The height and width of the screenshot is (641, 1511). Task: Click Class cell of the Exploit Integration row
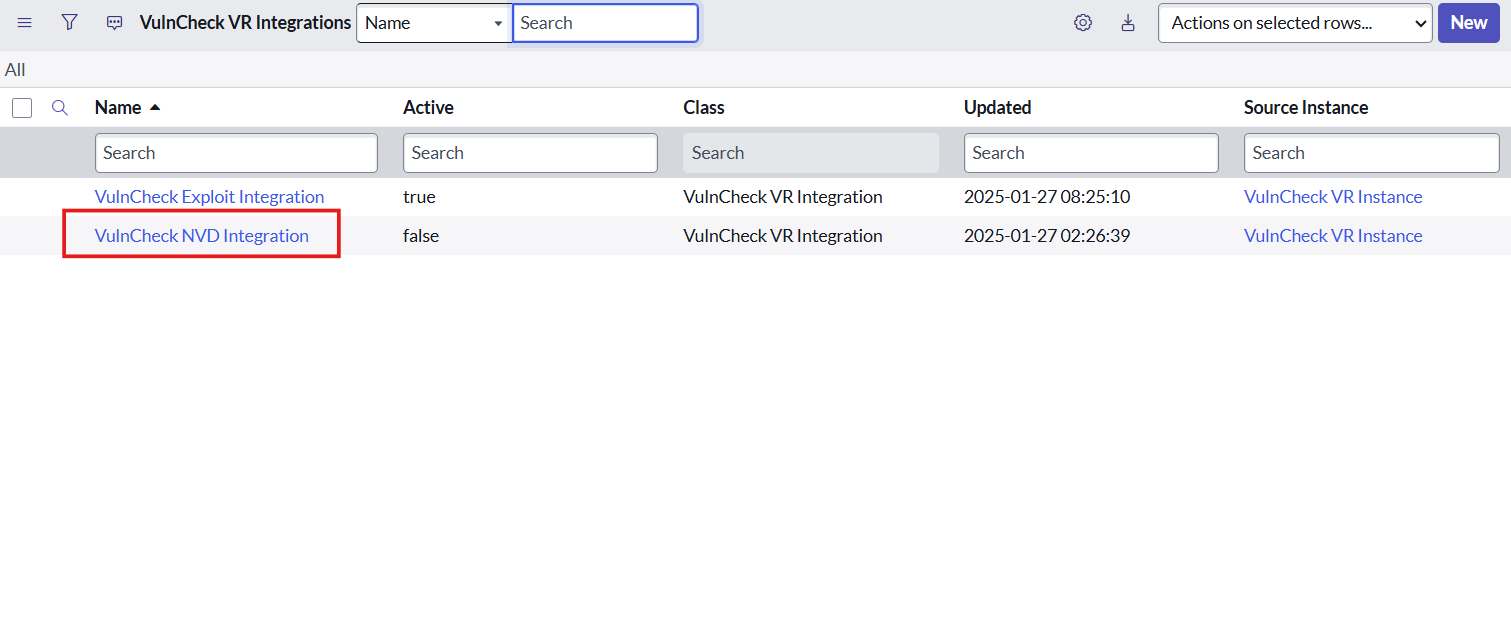coord(783,197)
